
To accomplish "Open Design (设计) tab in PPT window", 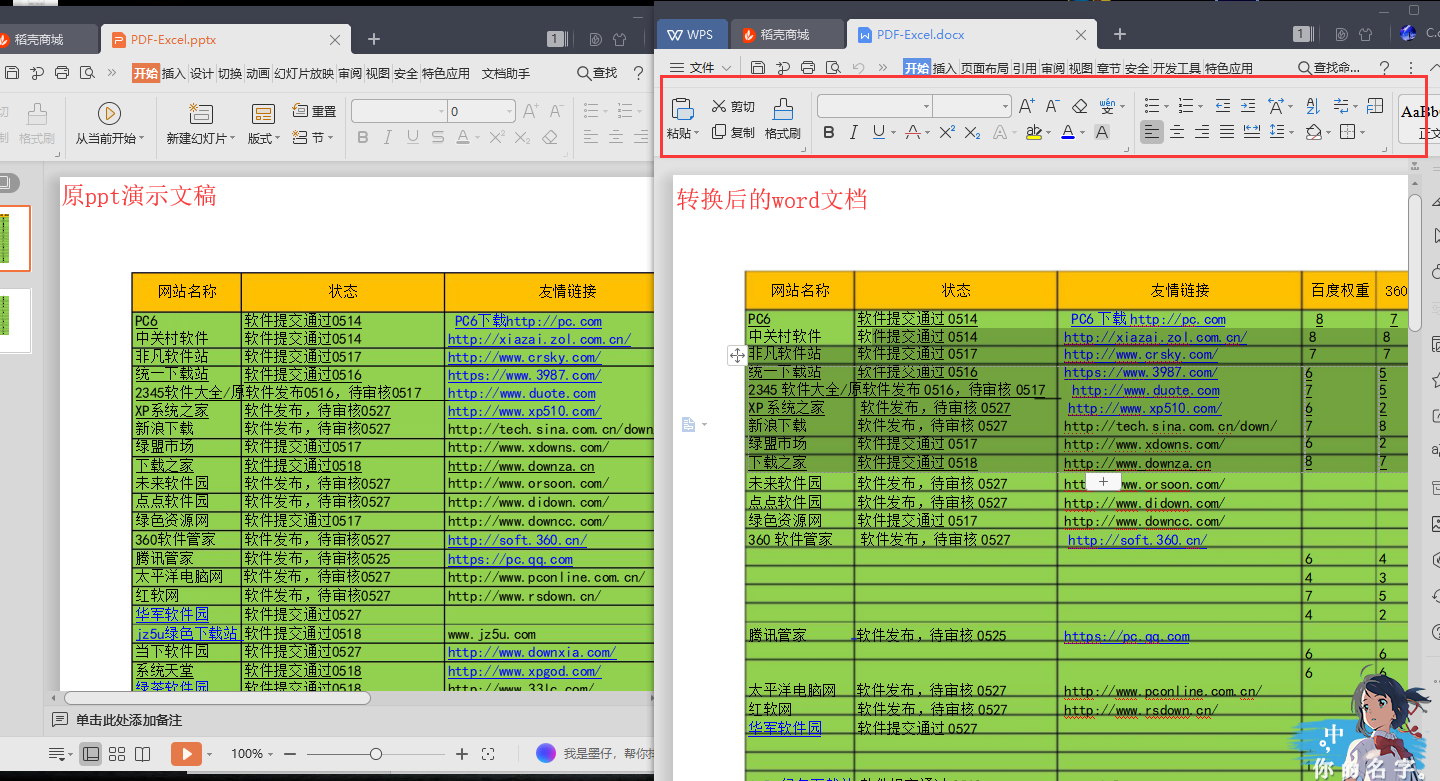I will tap(202, 73).
